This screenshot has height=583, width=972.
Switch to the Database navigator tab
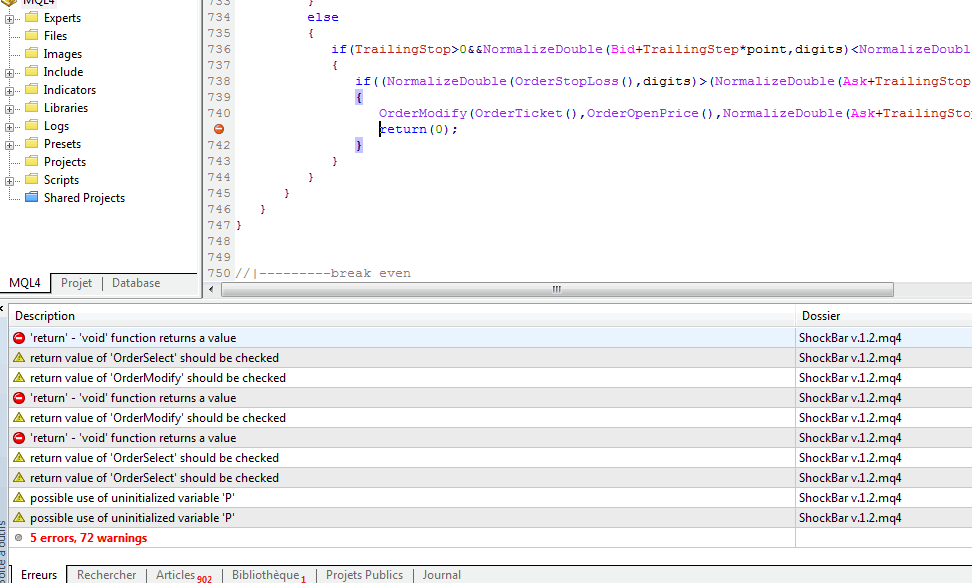tap(136, 283)
